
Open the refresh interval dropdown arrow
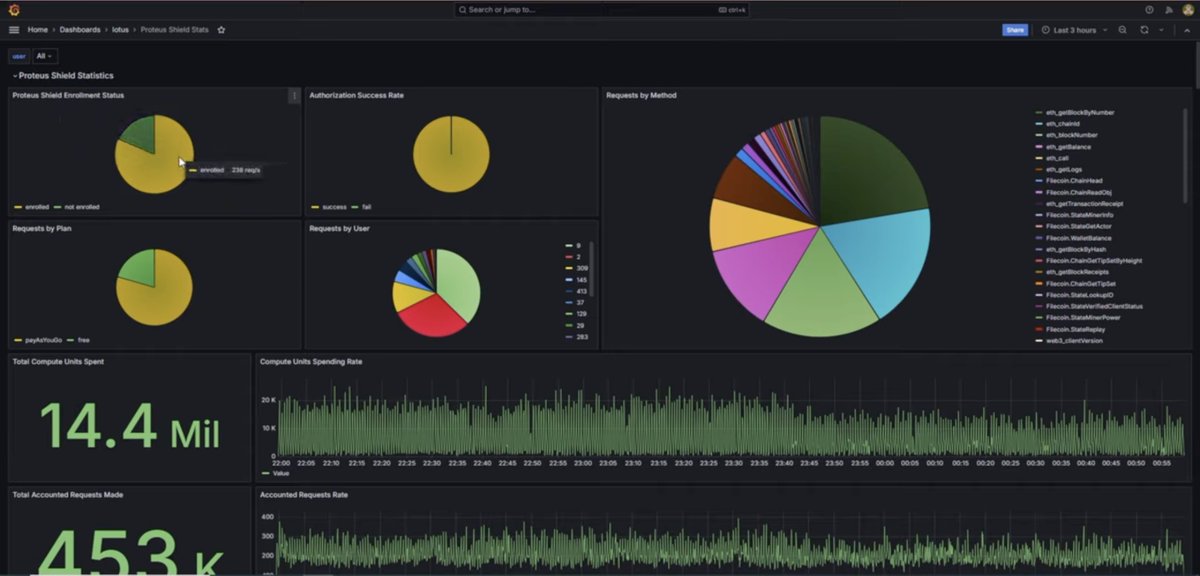(1161, 30)
